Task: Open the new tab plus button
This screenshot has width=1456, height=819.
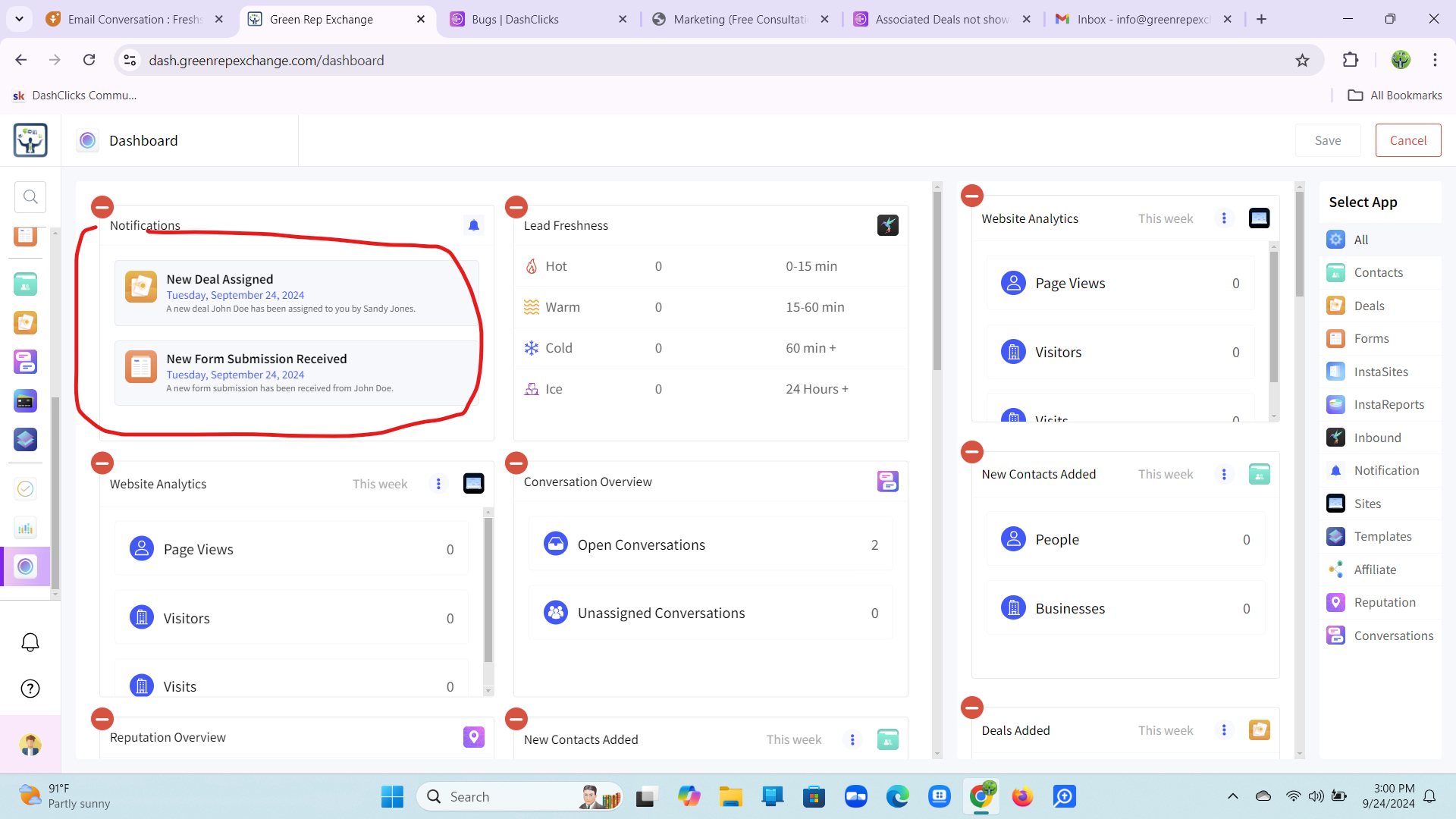Action: tap(1261, 19)
